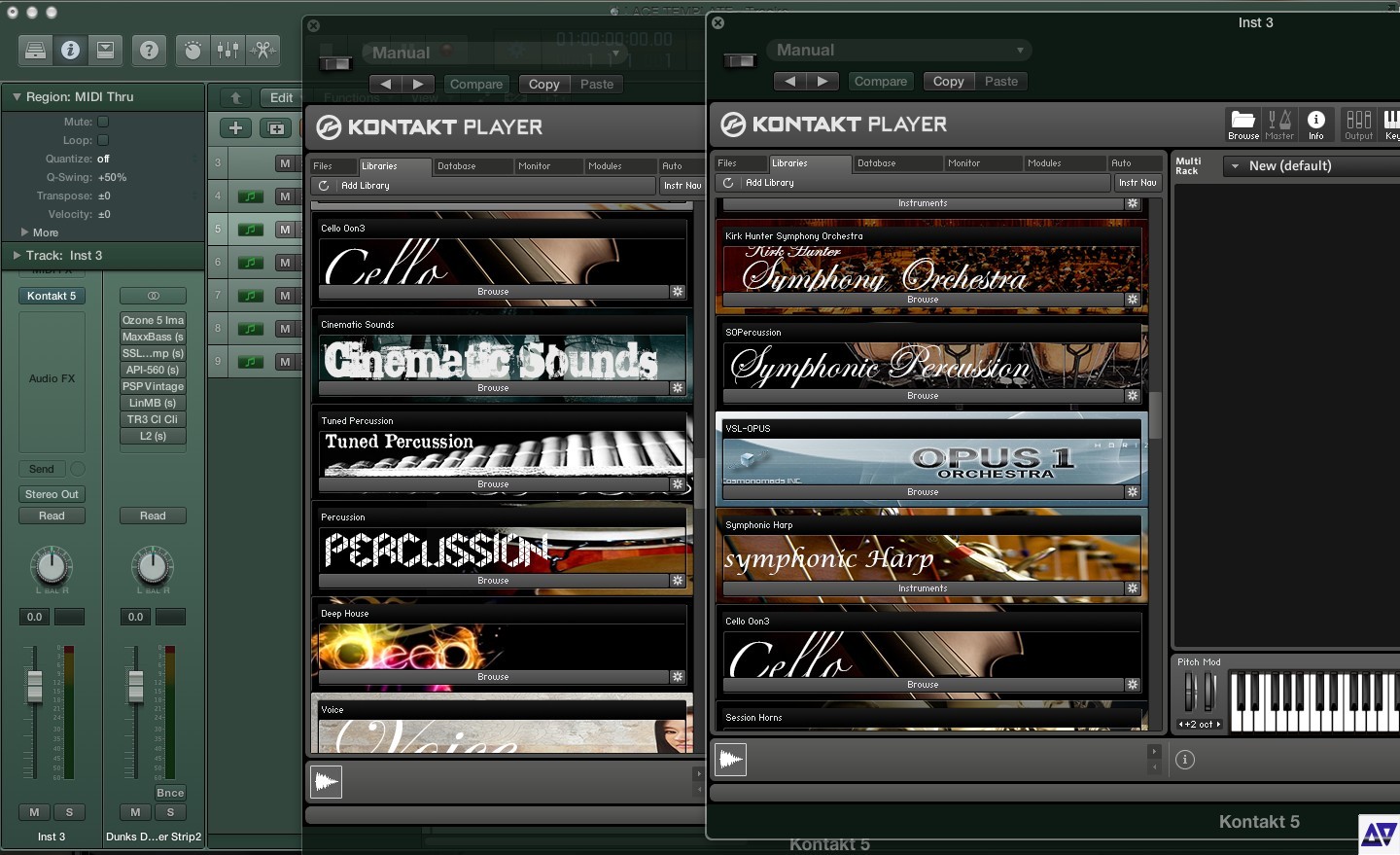This screenshot has height=855, width=1400.
Task: Click Pitch wheel slider in Kontakt
Action: pyautogui.click(x=1189, y=691)
